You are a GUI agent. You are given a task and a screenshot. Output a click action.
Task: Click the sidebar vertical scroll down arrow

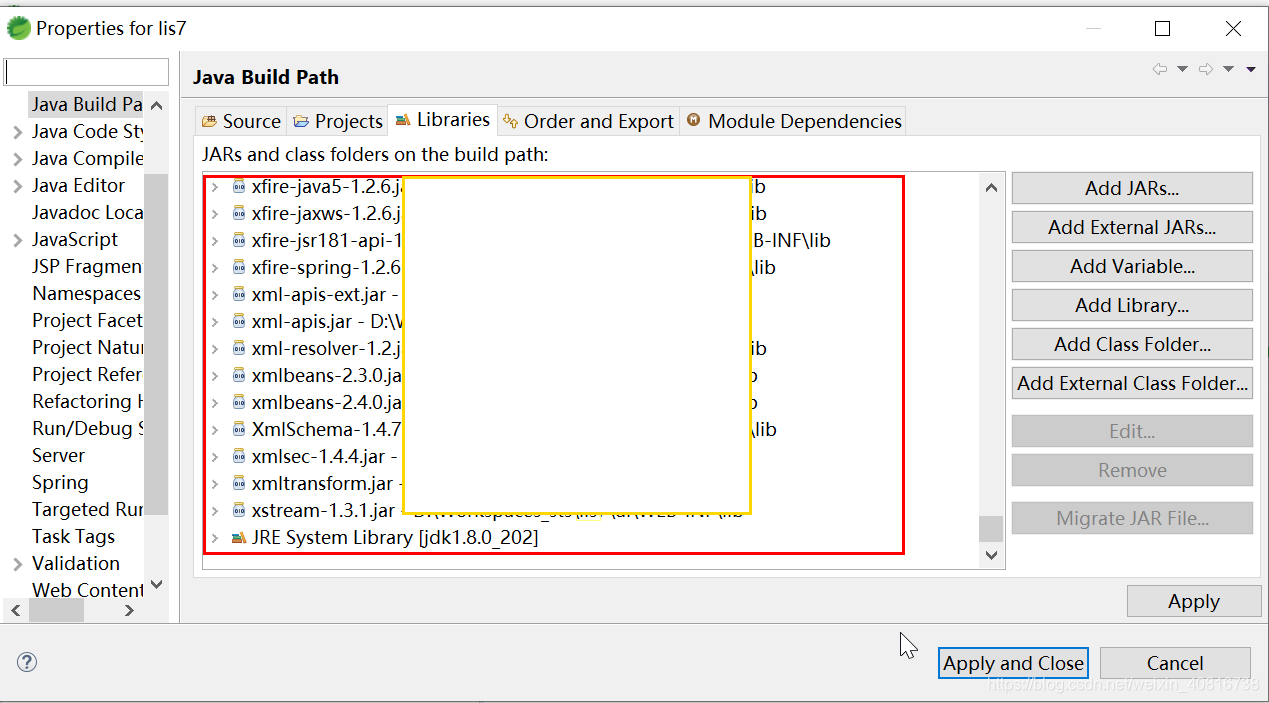coord(156,585)
